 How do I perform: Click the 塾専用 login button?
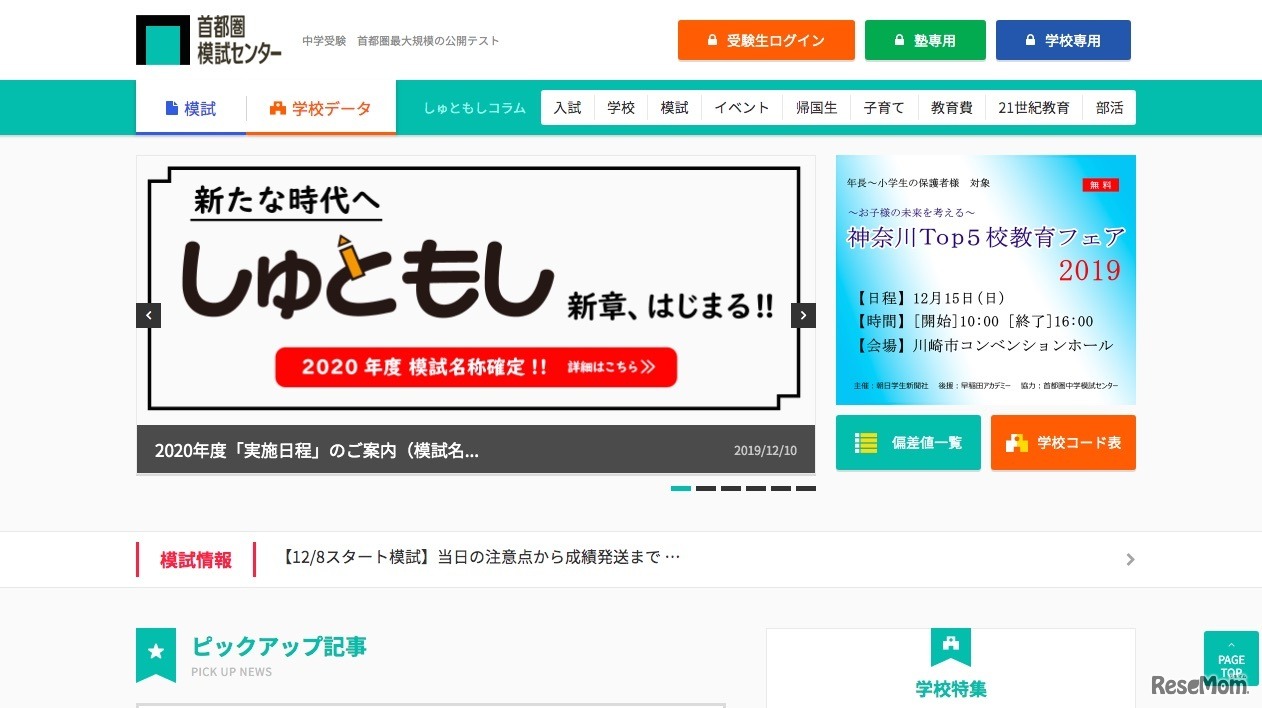pyautogui.click(x=924, y=40)
